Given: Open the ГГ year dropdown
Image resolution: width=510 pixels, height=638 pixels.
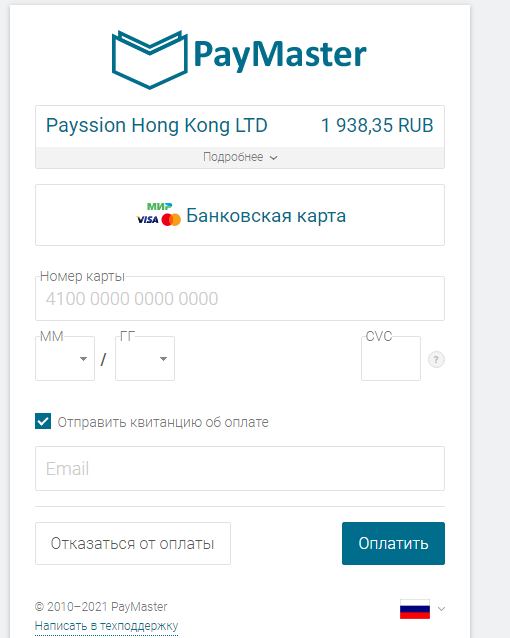Looking at the screenshot, I should [x=145, y=358].
